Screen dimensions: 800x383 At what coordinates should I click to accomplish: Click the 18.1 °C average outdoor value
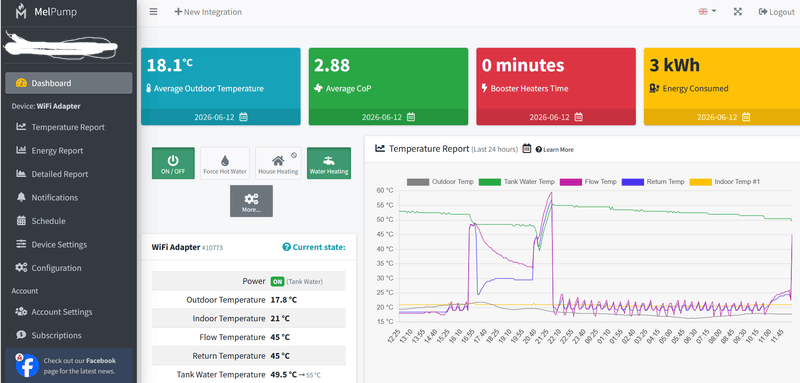pyautogui.click(x=170, y=65)
